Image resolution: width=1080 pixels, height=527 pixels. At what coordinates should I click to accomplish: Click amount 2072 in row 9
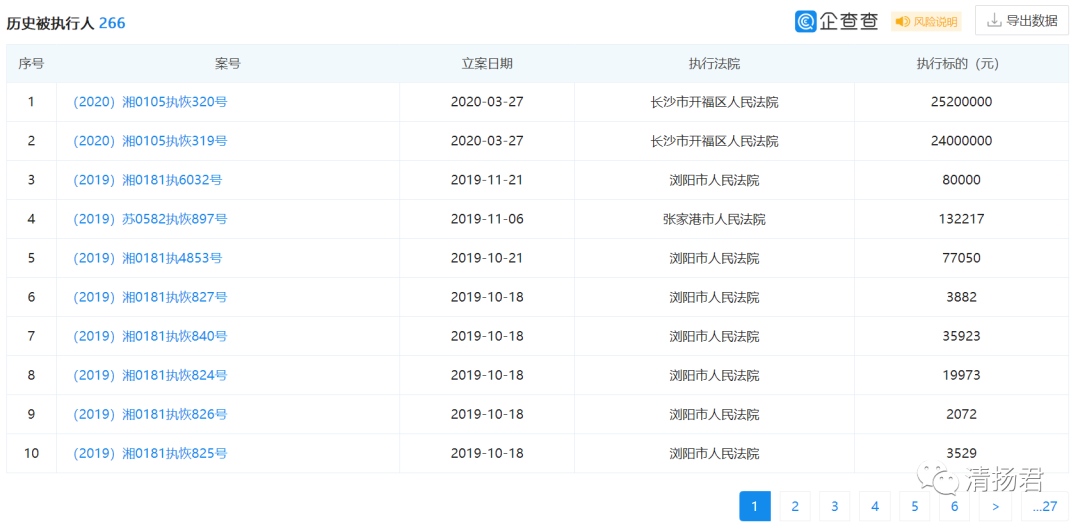click(961, 414)
